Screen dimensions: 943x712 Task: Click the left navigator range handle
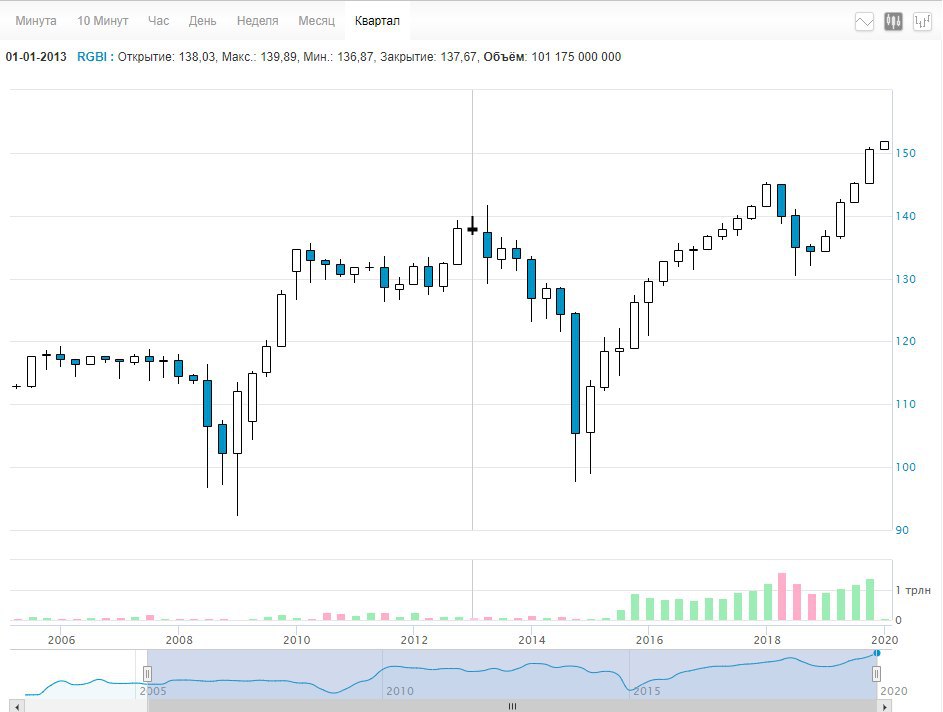click(147, 674)
